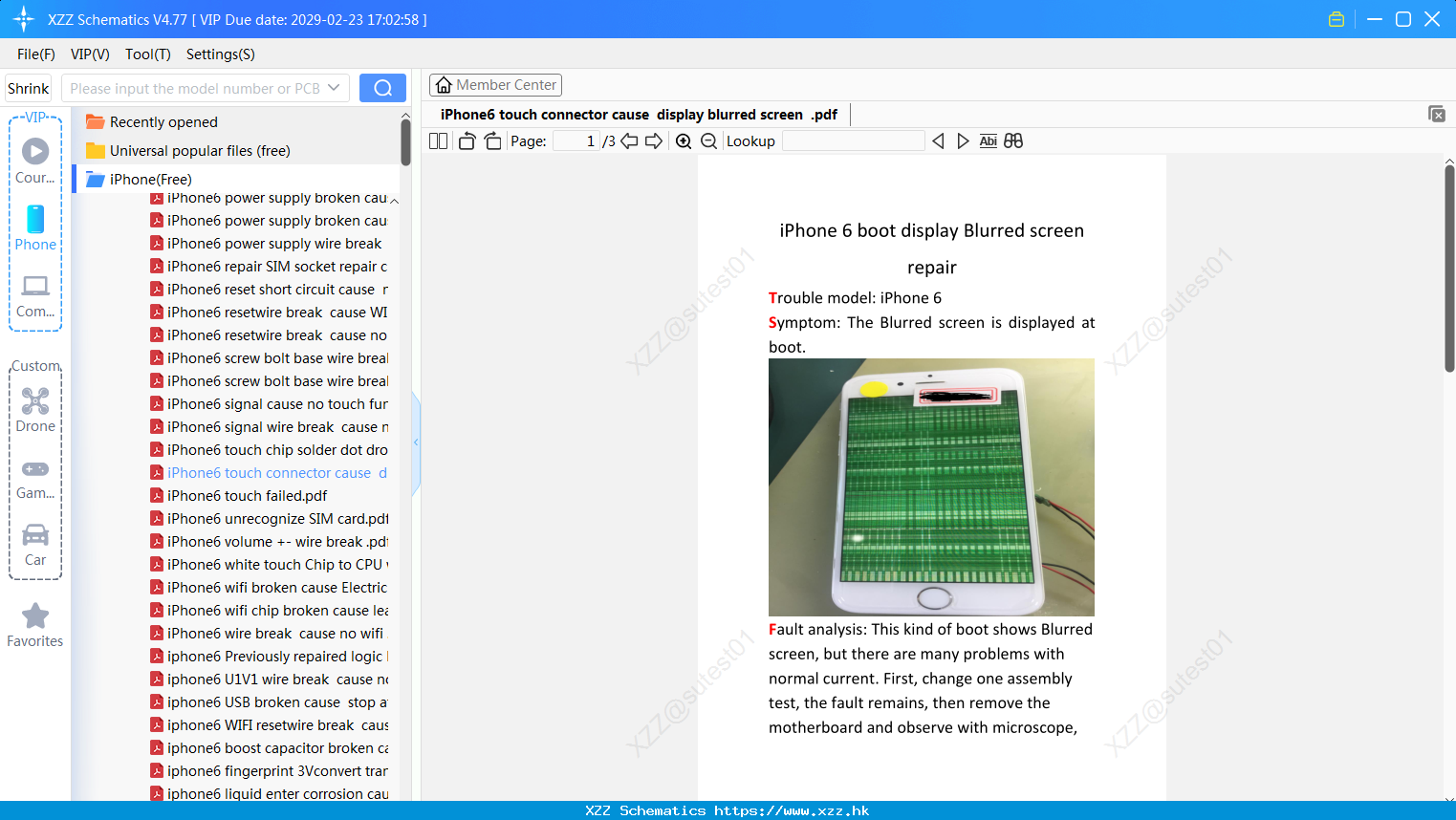Open the Game console category
This screenshot has height=820, width=1456.
[x=35, y=478]
